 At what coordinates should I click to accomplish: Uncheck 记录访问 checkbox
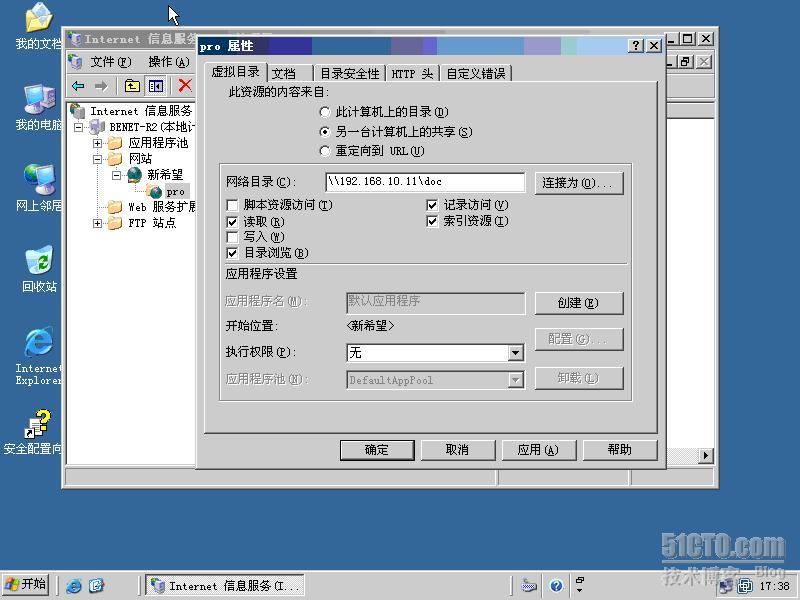point(432,205)
